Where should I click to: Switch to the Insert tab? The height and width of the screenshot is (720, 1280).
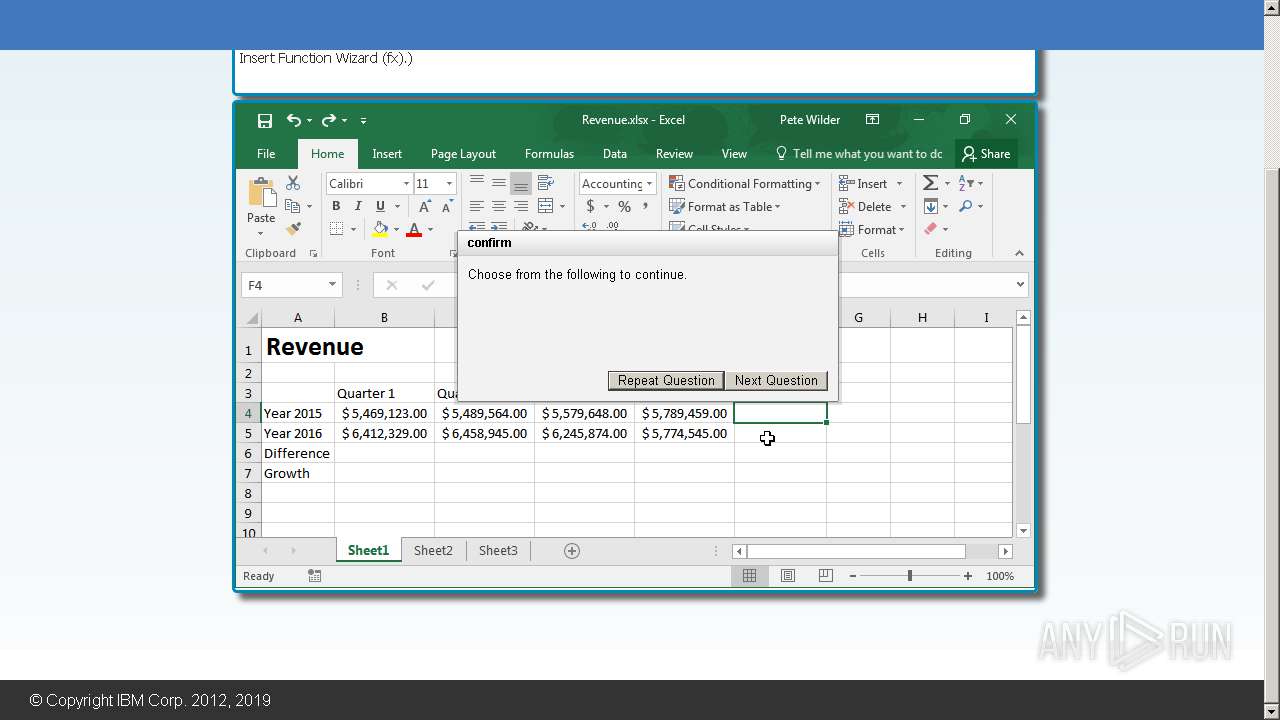point(387,154)
